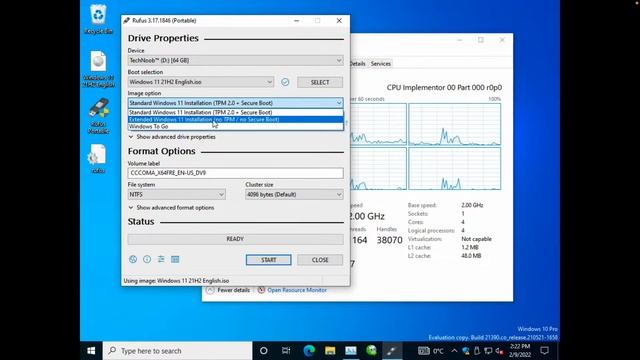Image resolution: width=640 pixels, height=360 pixels.
Task: Minimize the Rufus window
Action: click(297, 20)
